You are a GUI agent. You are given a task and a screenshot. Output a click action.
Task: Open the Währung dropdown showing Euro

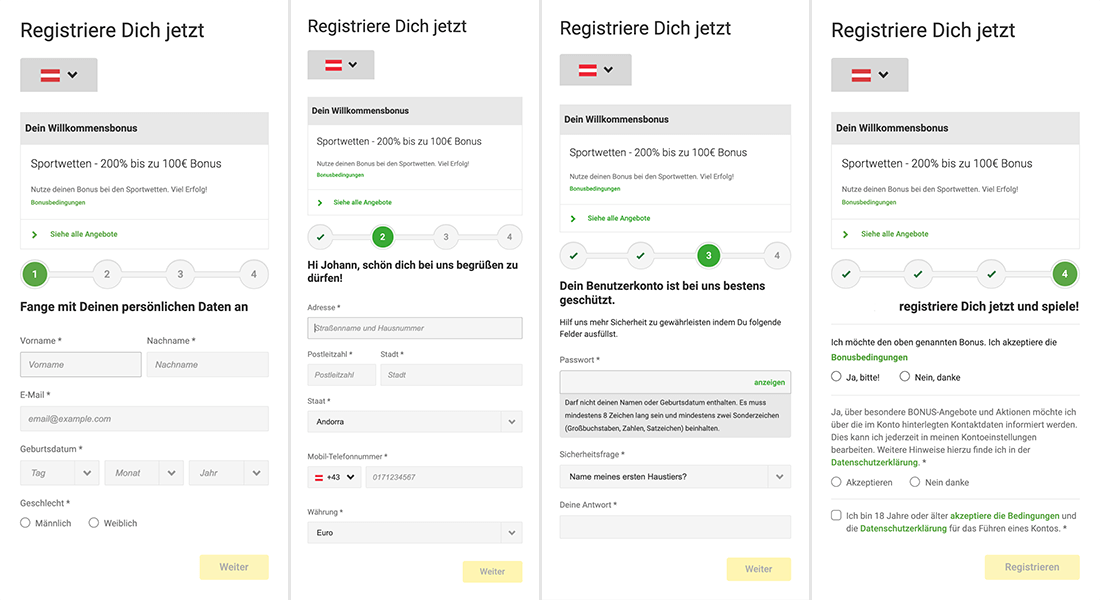pos(414,532)
